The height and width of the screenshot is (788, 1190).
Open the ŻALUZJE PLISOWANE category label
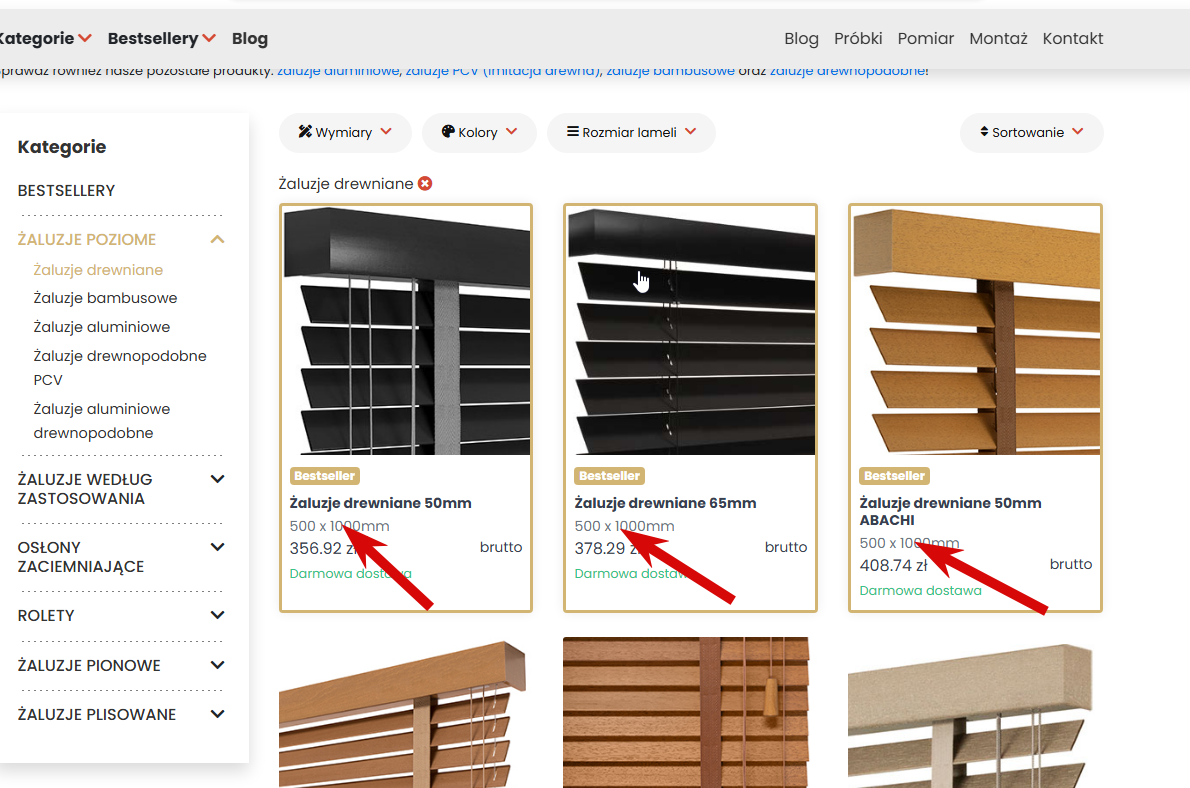click(x=96, y=715)
